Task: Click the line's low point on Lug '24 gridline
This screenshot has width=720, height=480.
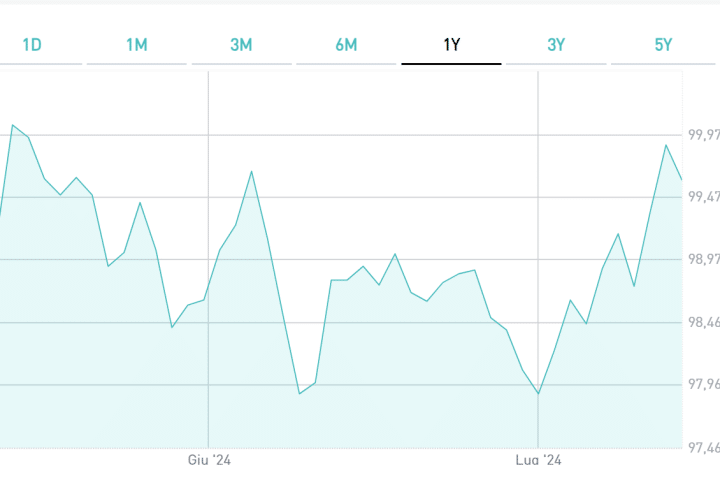Action: (538, 394)
